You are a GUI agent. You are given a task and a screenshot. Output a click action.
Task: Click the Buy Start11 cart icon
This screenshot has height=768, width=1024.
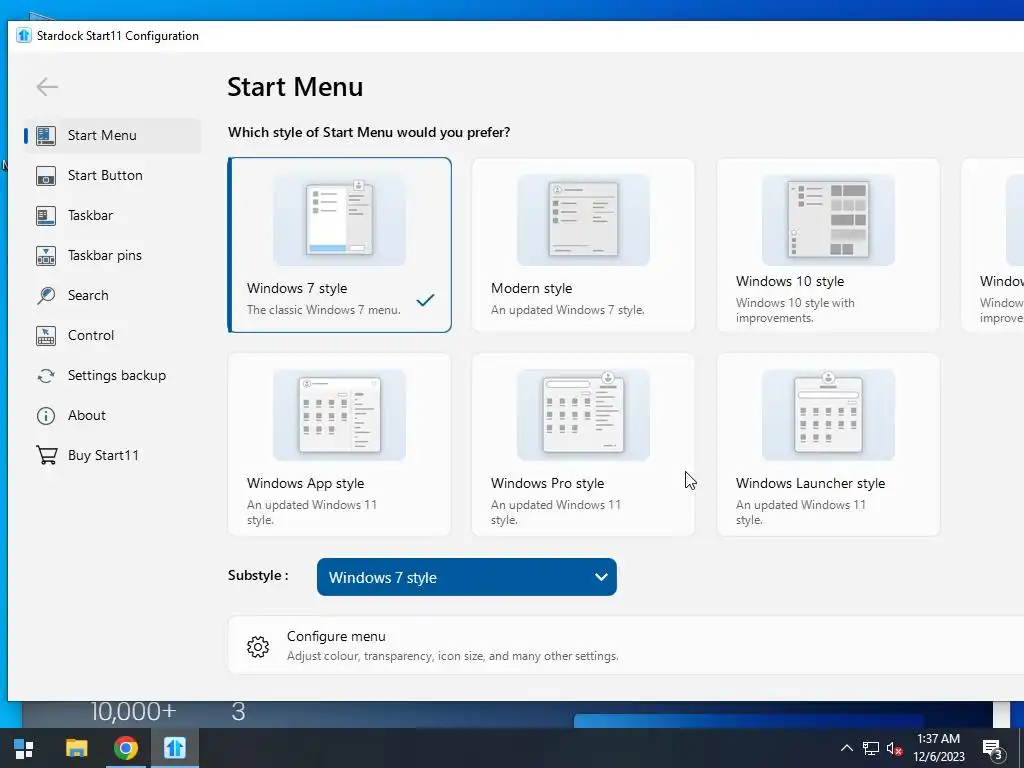click(x=46, y=455)
